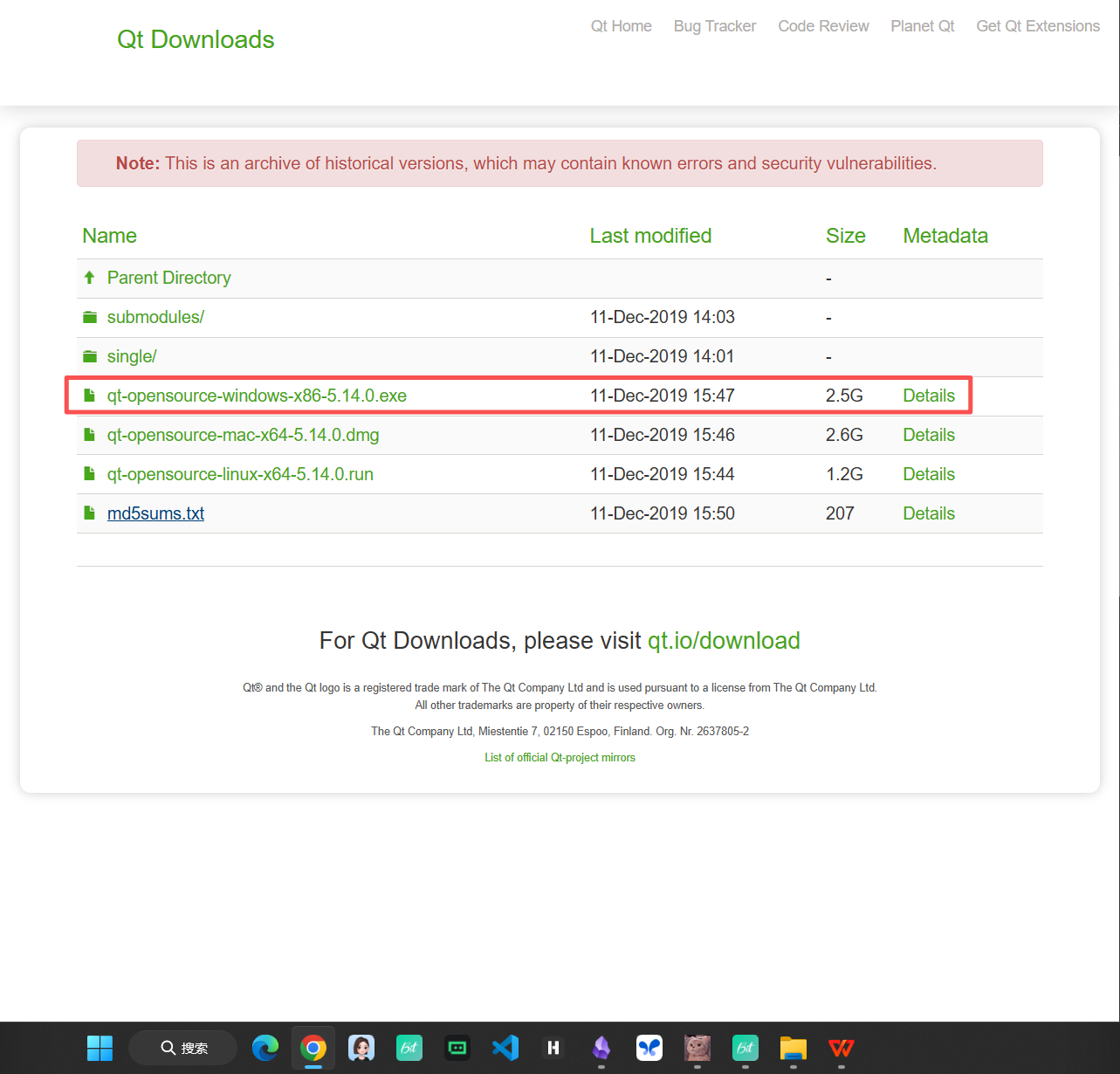
Task: Open the single/ folder link
Action: pos(132,356)
